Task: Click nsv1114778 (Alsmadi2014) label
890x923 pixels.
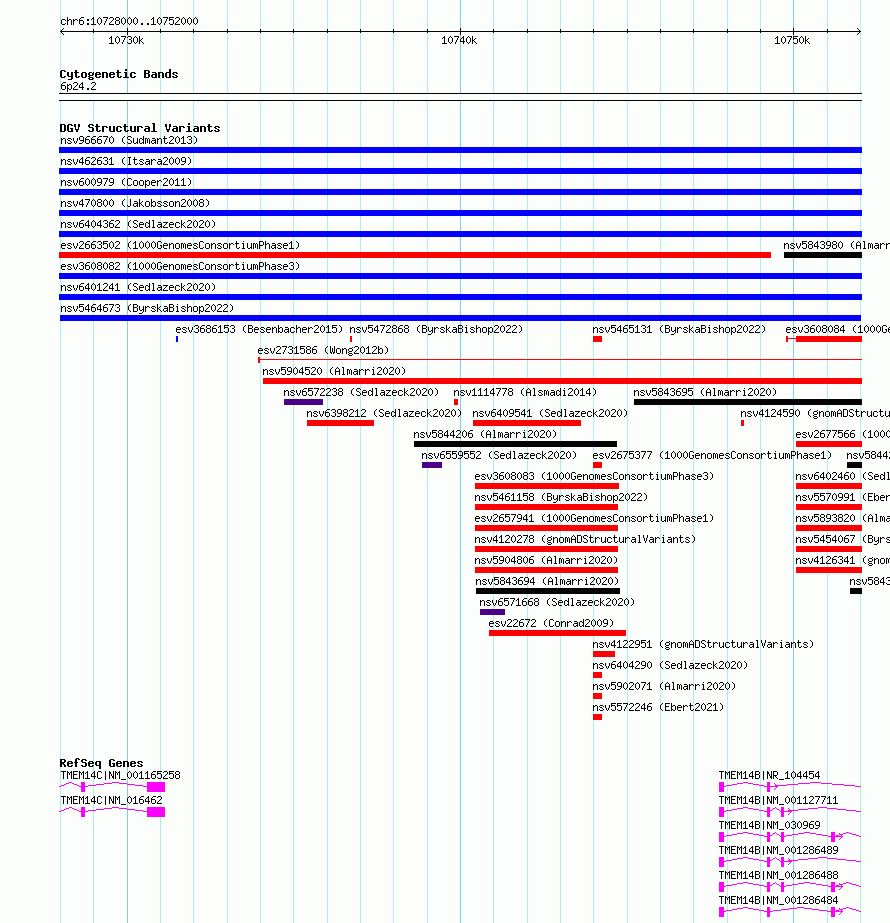Action: 525,392
